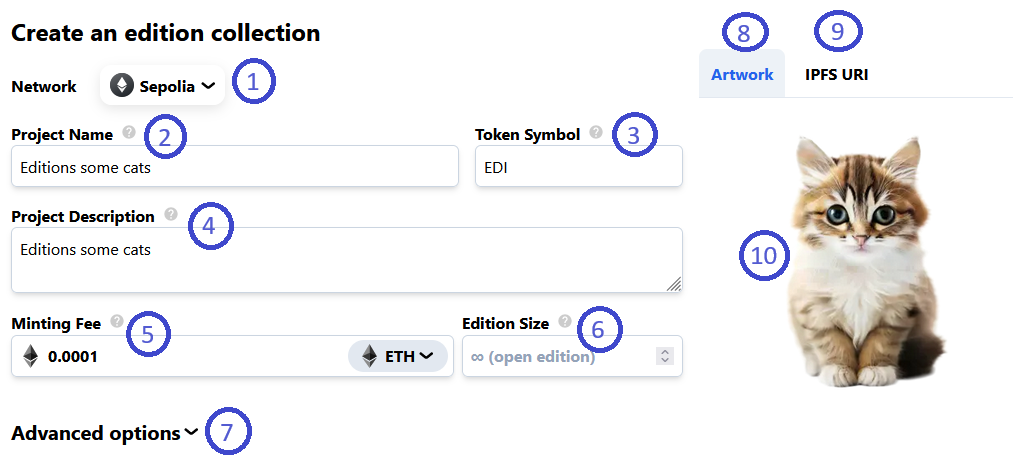1013x461 pixels.
Task: Switch to the IPFS URI tab
Action: 836,74
